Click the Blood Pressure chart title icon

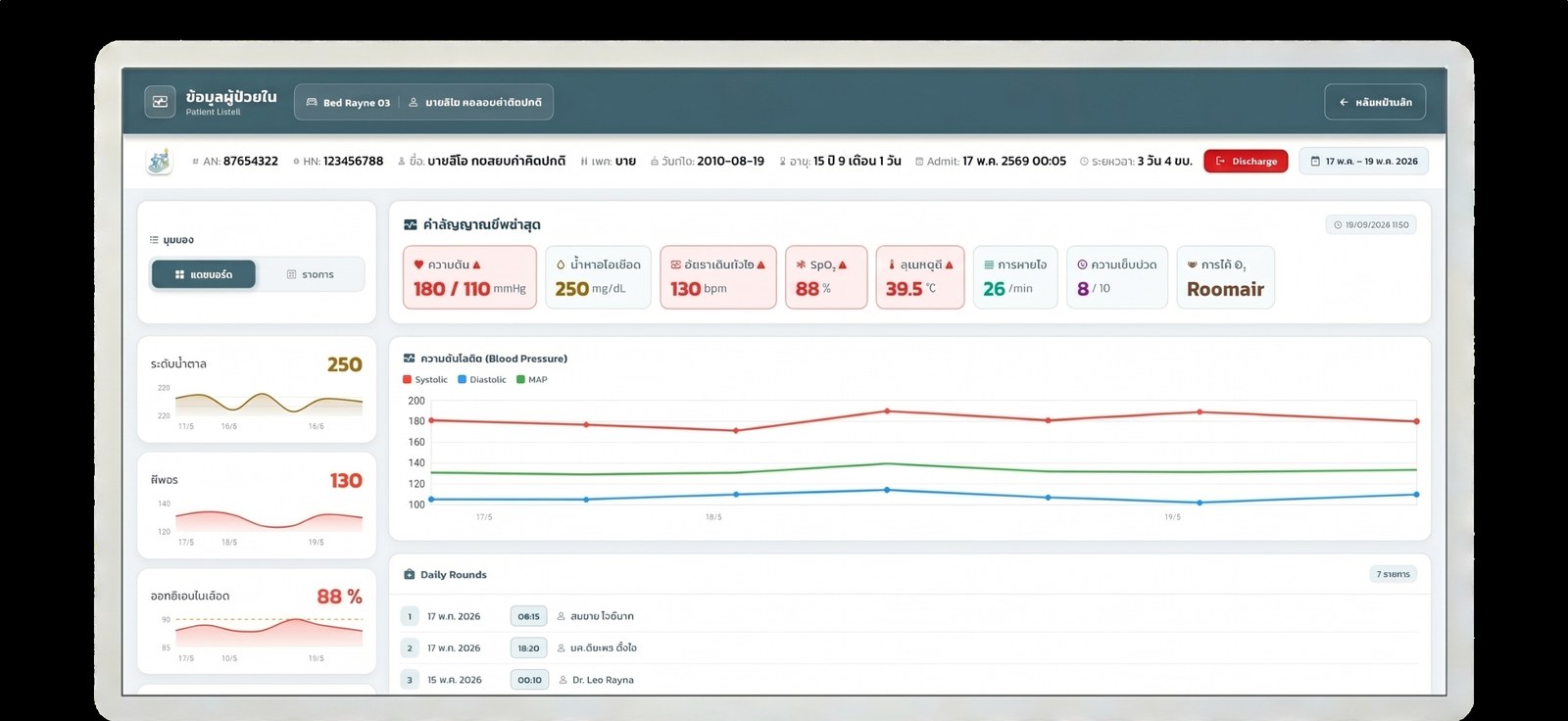point(410,359)
